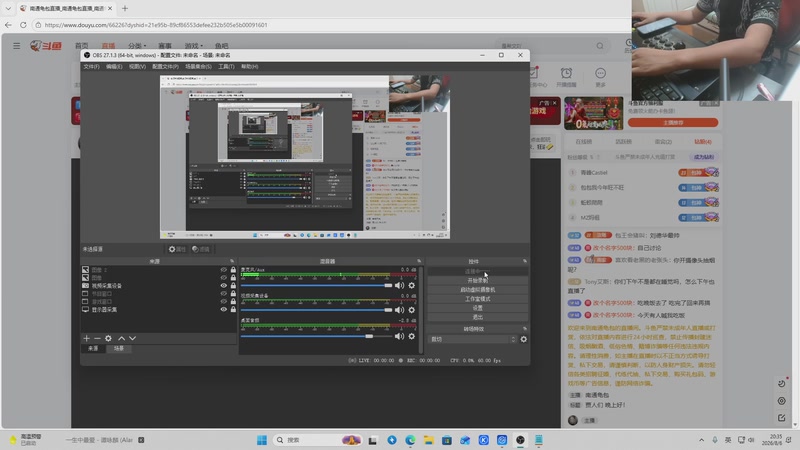Pop out the 混音器 dock panel icon

click(419, 261)
